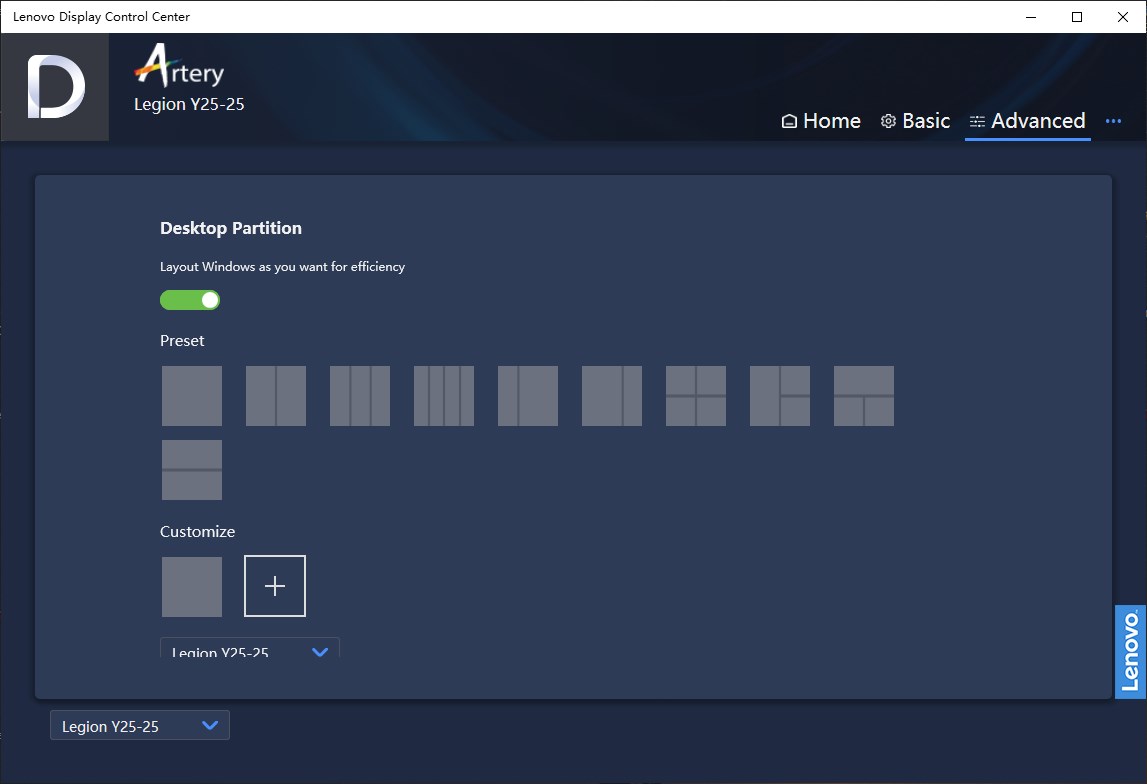This screenshot has width=1147, height=784.
Task: Click the Artery logo
Action: tap(179, 66)
